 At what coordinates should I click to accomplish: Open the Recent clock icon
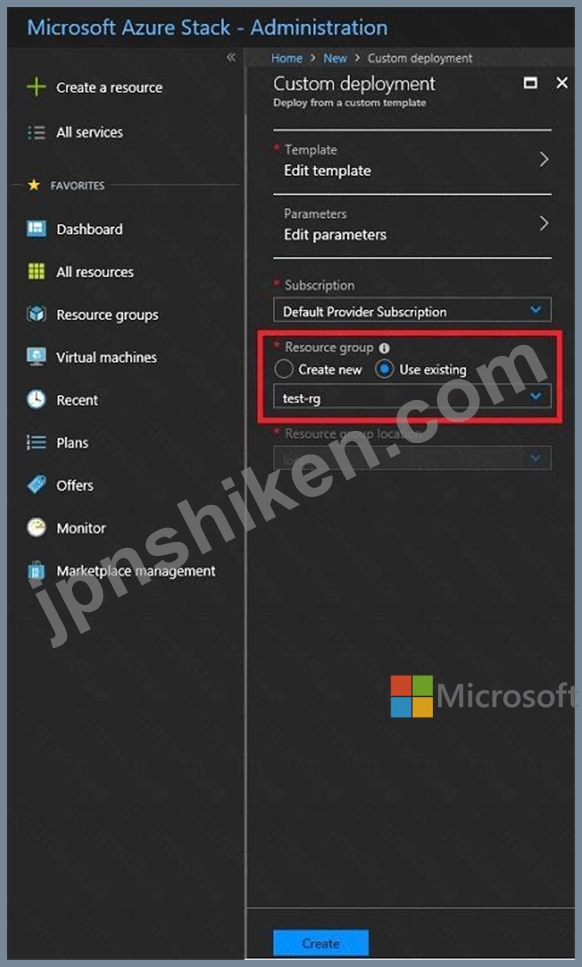point(36,400)
